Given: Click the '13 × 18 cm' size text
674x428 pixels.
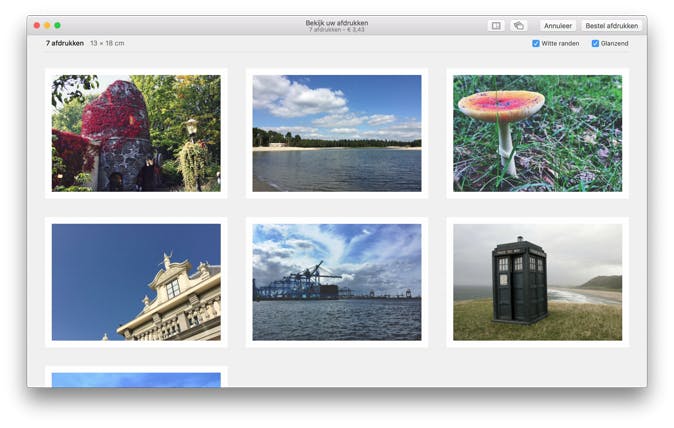Looking at the screenshot, I should [107, 43].
